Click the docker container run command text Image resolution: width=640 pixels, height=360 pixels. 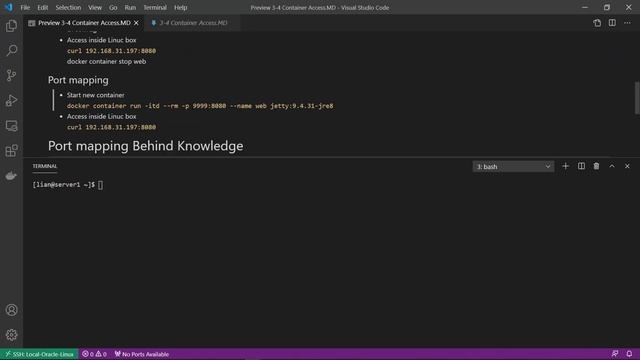tap(200, 106)
